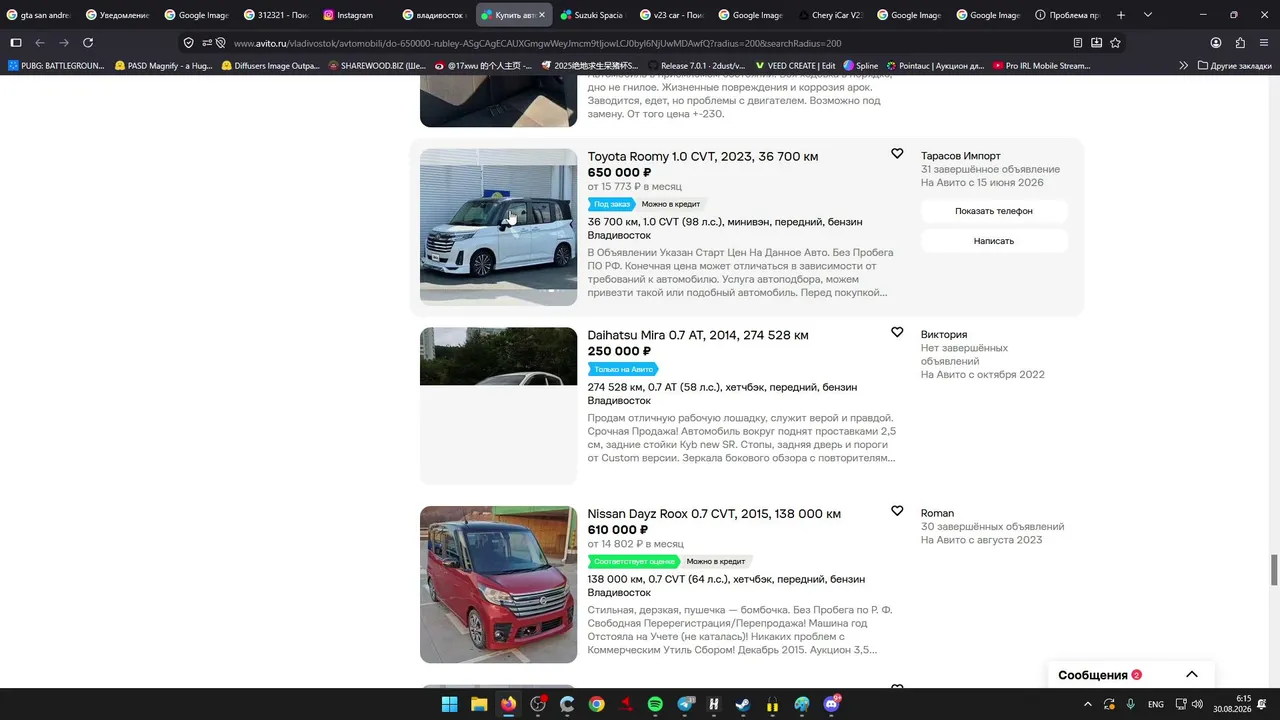Open the Toyota Roomy photo thumbnail
1280x720 pixels.
(x=499, y=227)
